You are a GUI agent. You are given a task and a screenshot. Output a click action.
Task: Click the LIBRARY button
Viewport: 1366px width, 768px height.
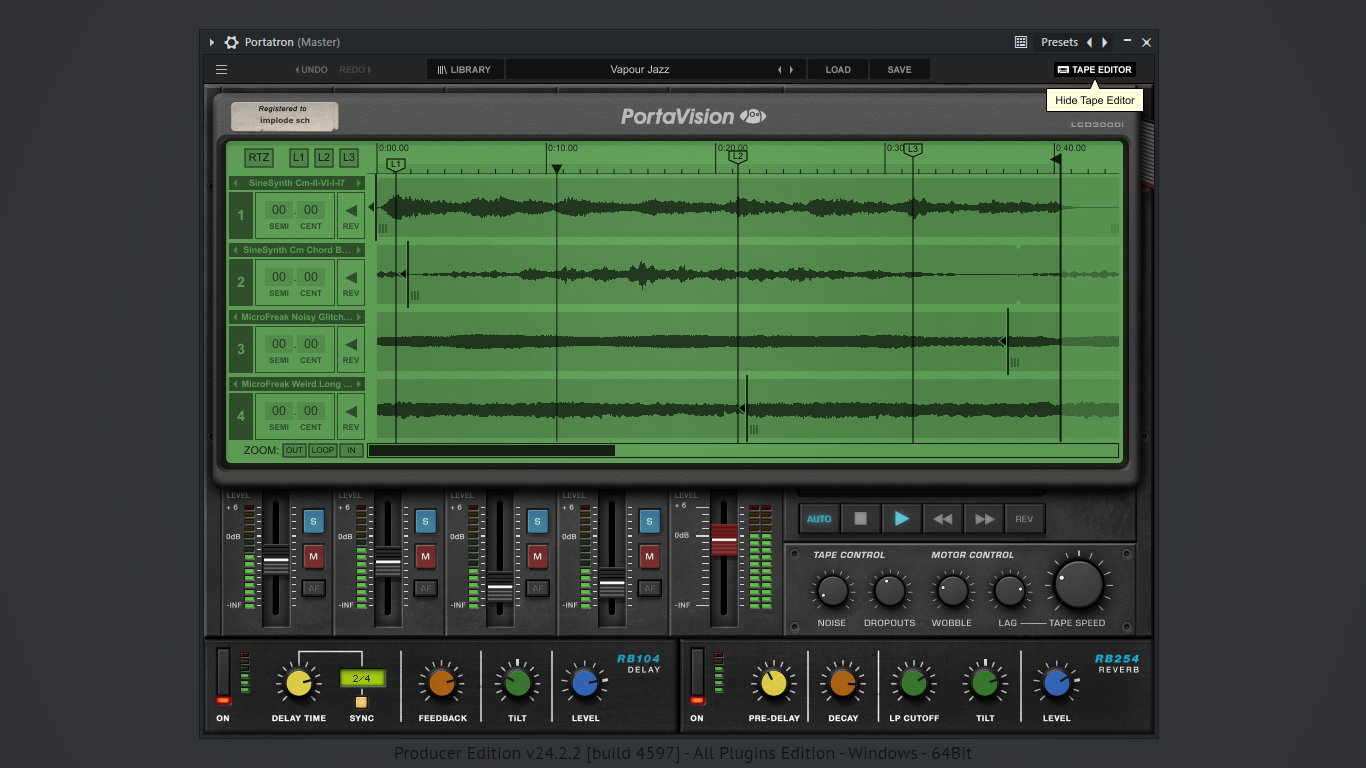pos(464,70)
